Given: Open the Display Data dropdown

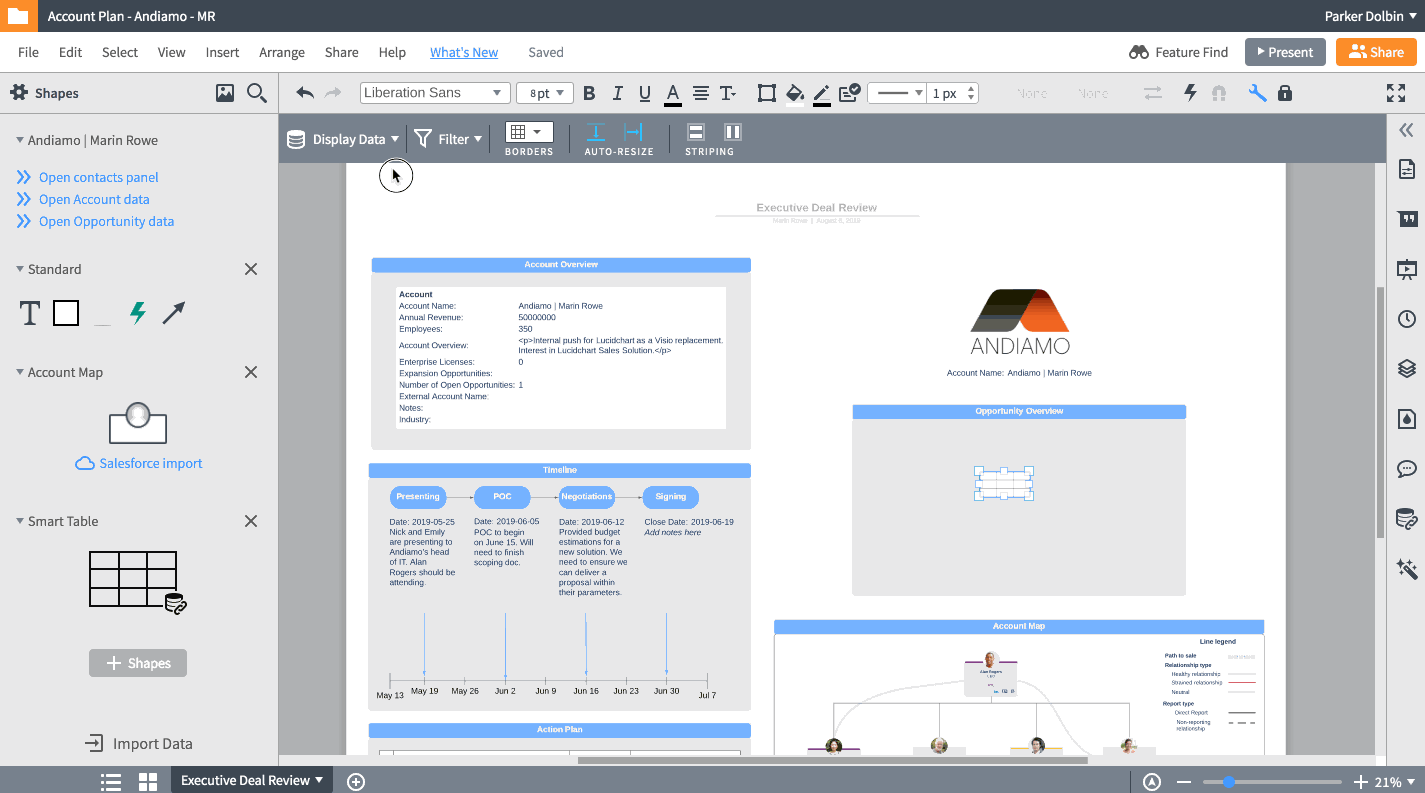Looking at the screenshot, I should (343, 139).
